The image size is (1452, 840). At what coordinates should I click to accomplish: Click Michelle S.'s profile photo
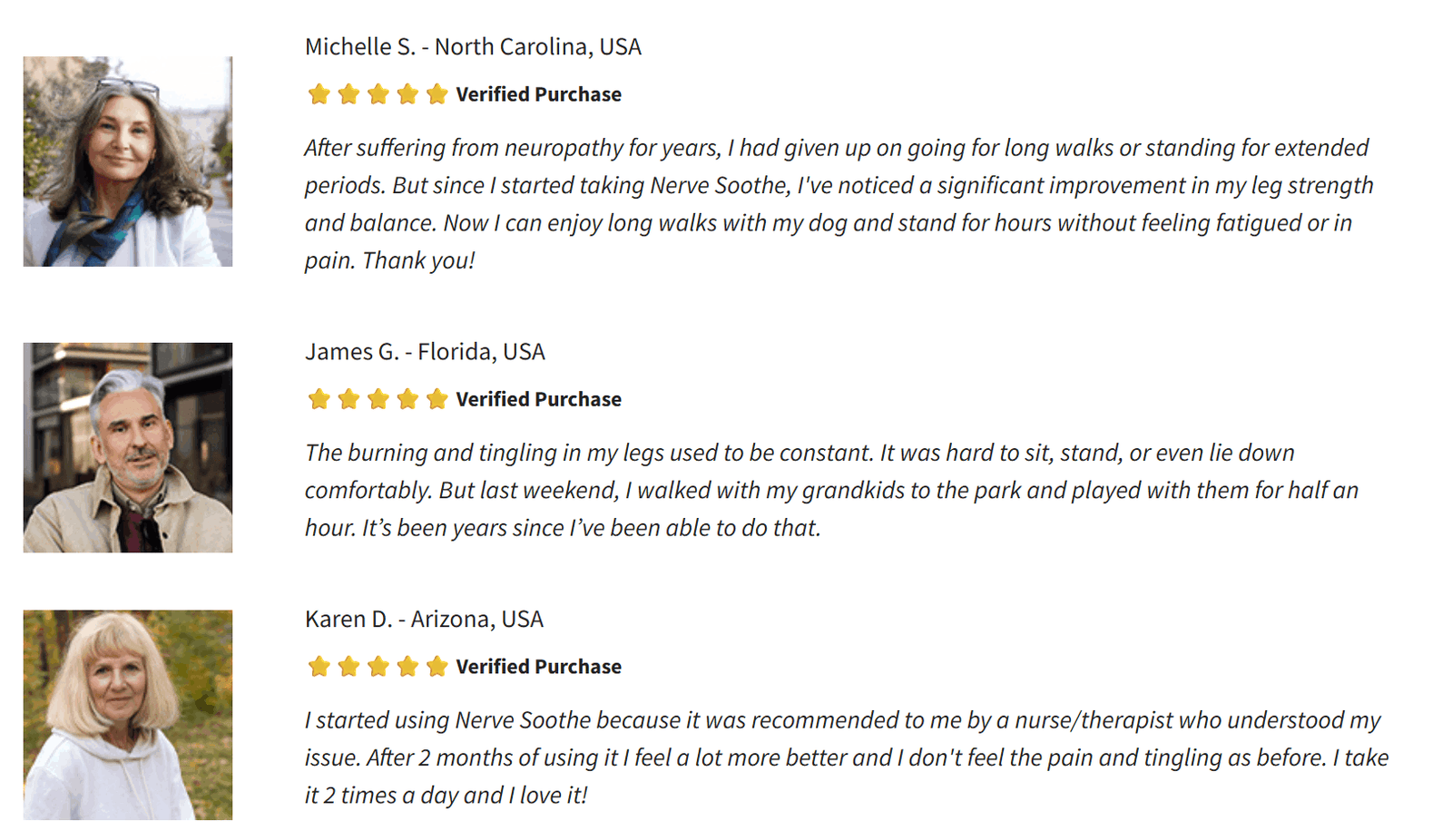point(128,161)
